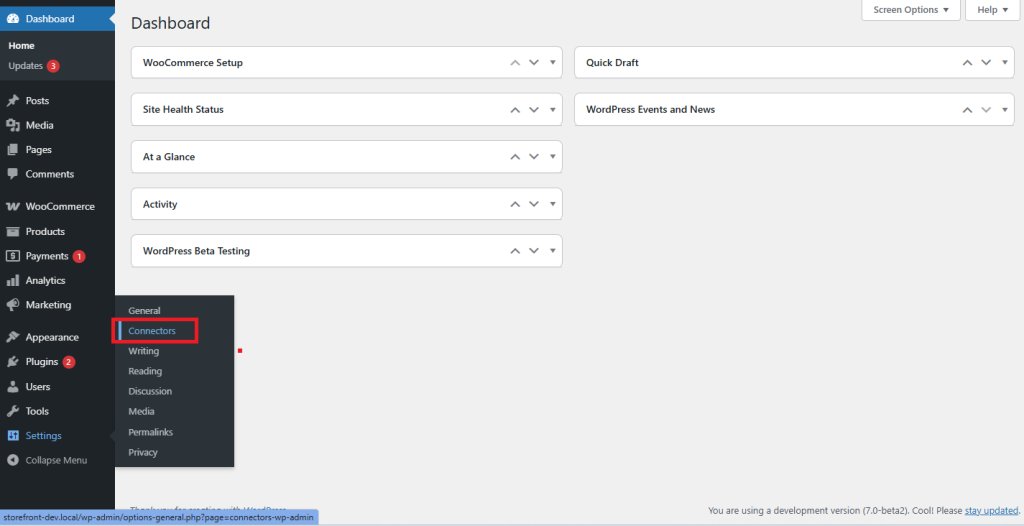1024x526 pixels.
Task: Select Connectors in Settings submenu
Action: coord(152,331)
